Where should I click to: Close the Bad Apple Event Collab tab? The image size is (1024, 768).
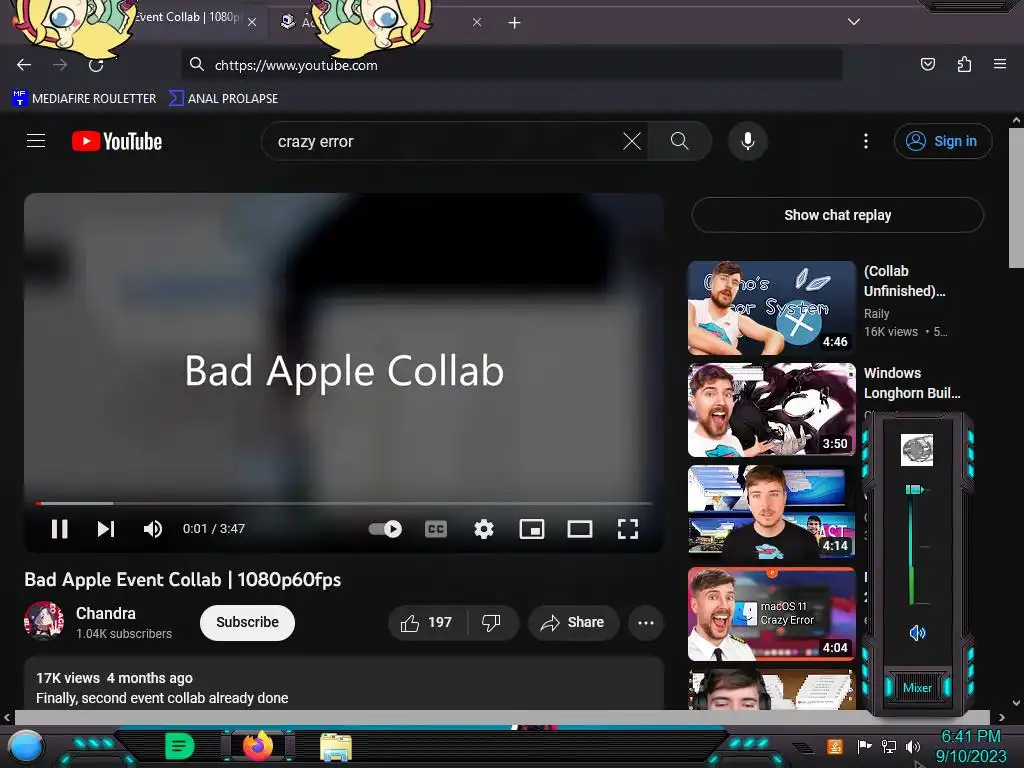(252, 22)
